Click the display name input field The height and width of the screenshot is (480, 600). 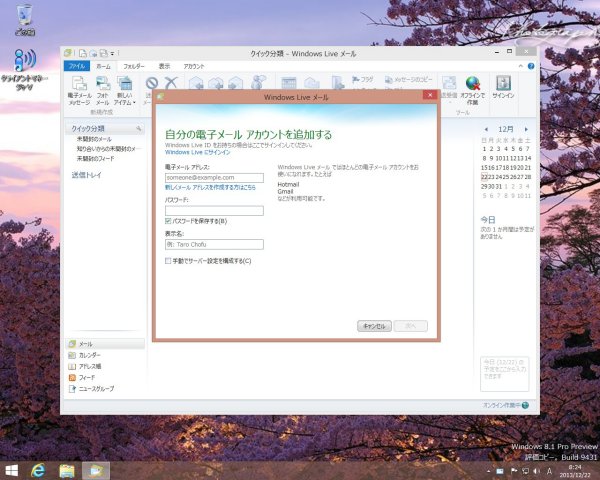point(214,244)
